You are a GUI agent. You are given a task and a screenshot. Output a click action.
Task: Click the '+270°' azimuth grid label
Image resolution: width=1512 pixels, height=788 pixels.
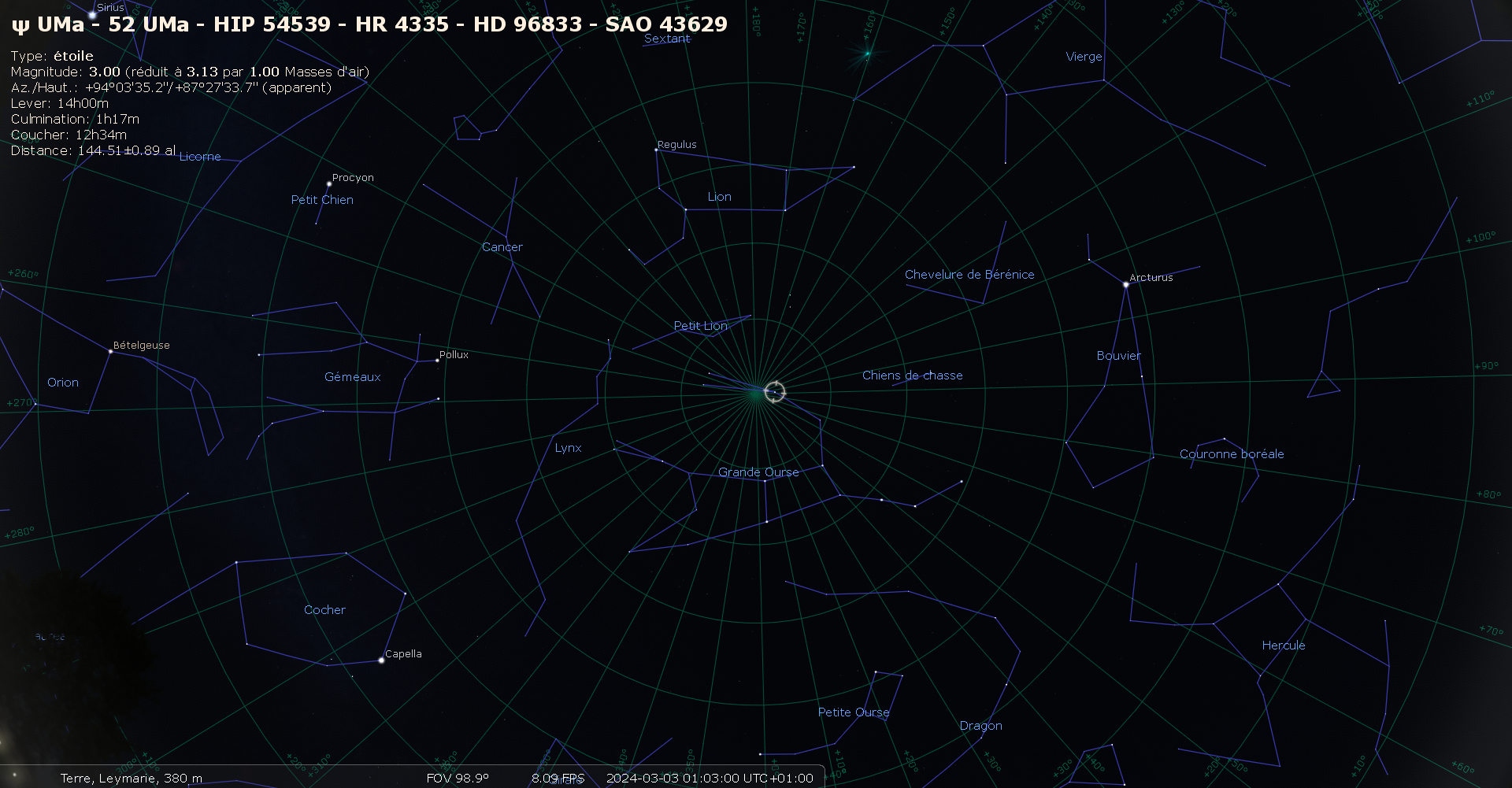coord(20,403)
